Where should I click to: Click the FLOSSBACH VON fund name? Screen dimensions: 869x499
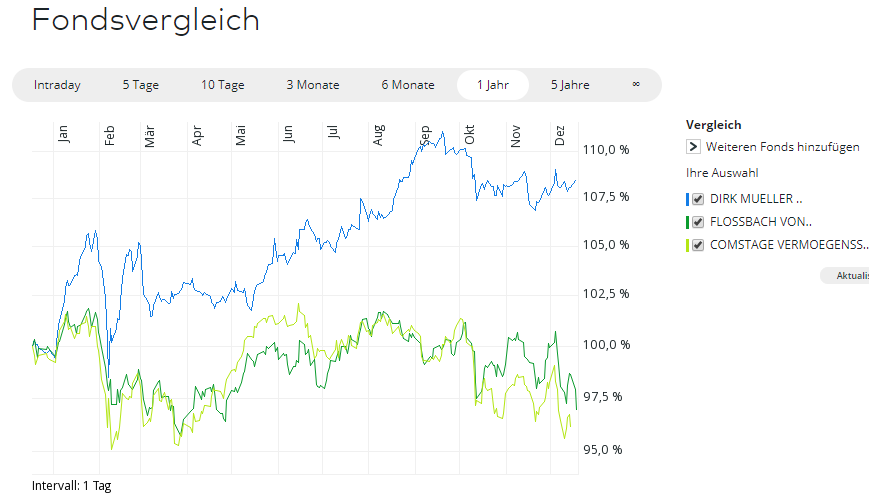pos(760,222)
